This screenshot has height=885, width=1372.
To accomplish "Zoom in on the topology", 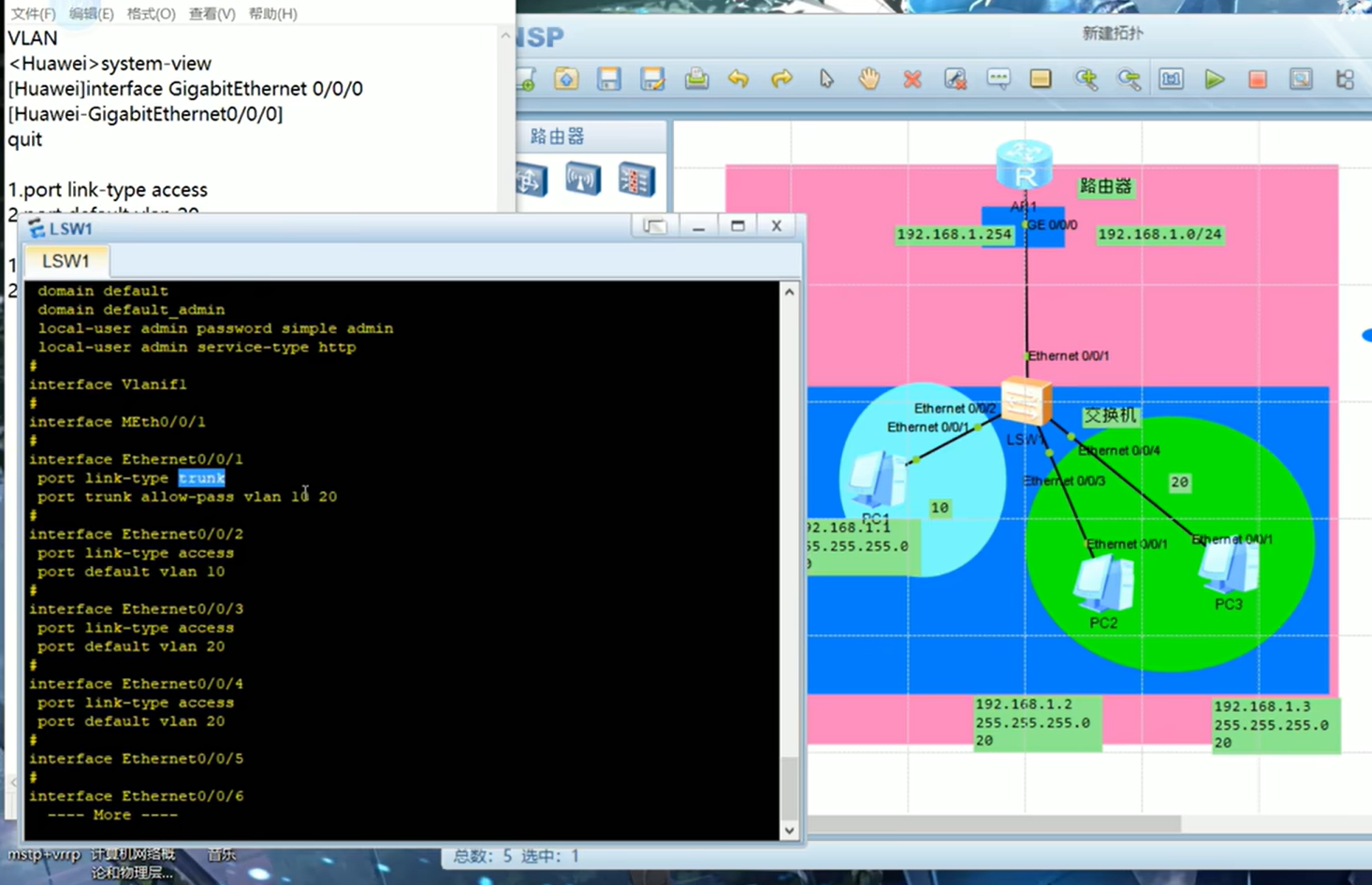I will pos(1086,80).
